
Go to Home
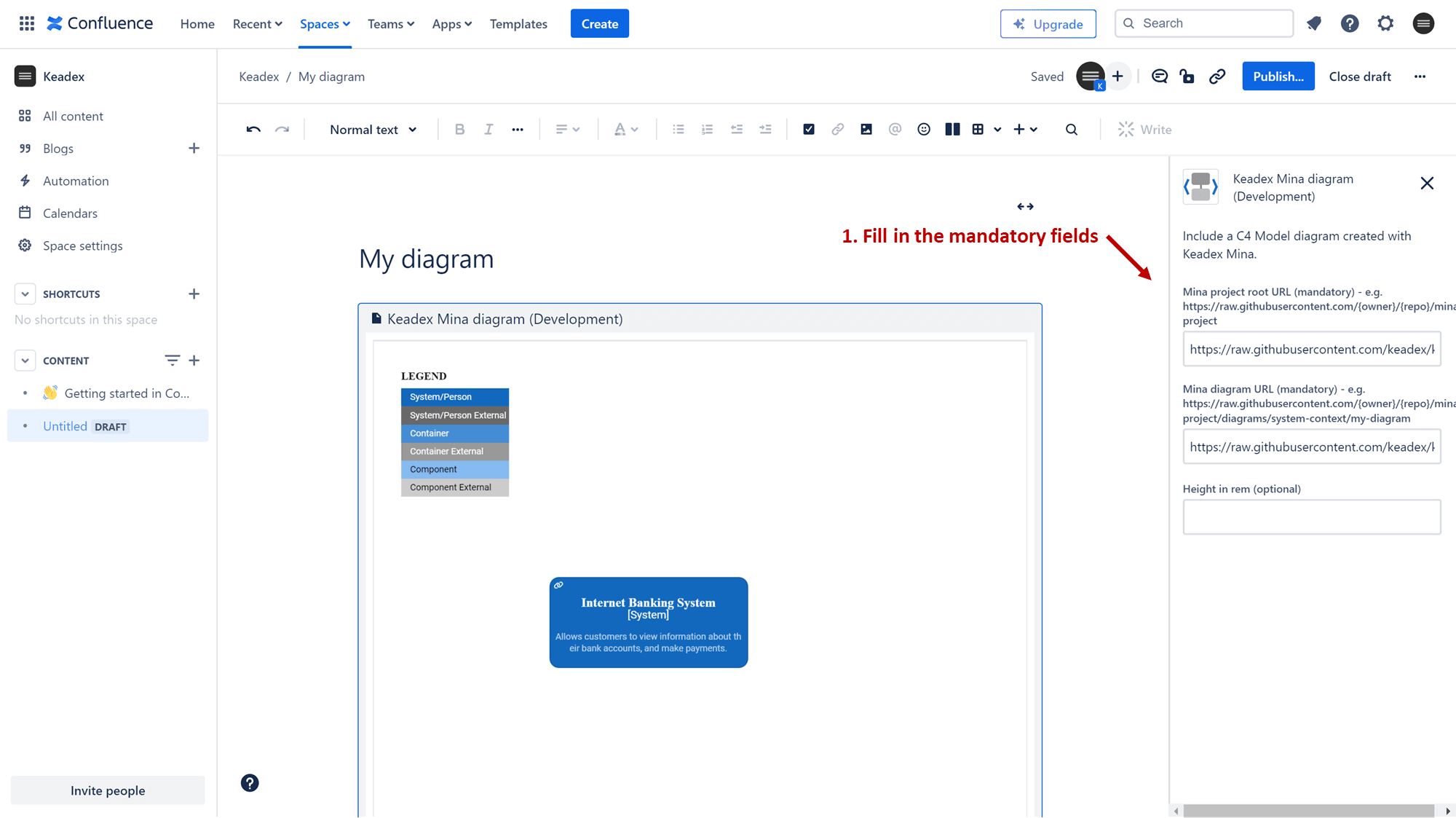(197, 24)
